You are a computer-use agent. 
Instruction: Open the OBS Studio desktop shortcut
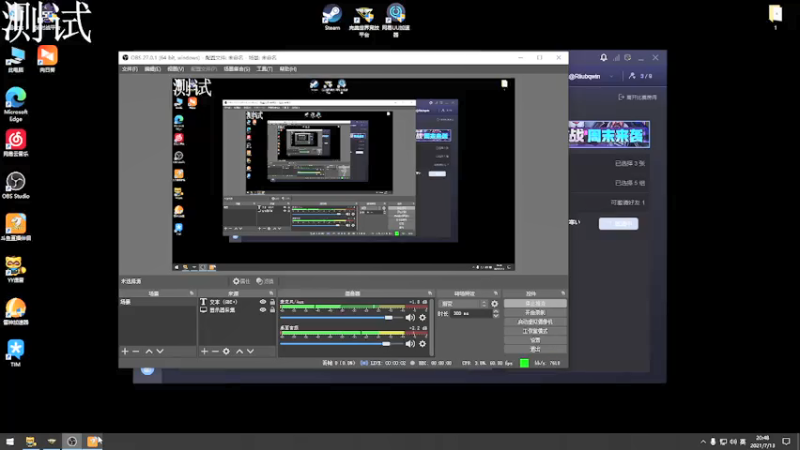(x=15, y=186)
